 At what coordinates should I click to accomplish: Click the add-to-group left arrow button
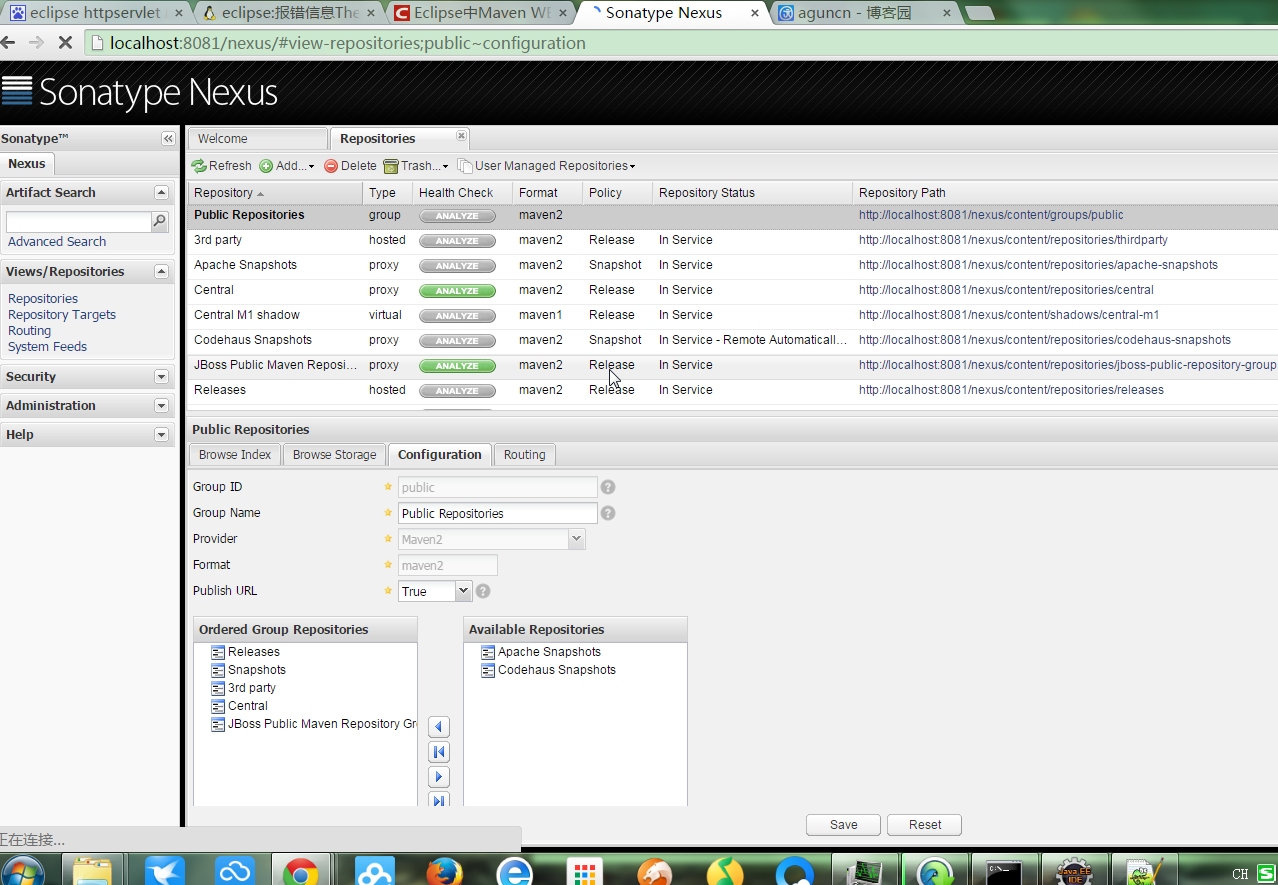(x=438, y=727)
